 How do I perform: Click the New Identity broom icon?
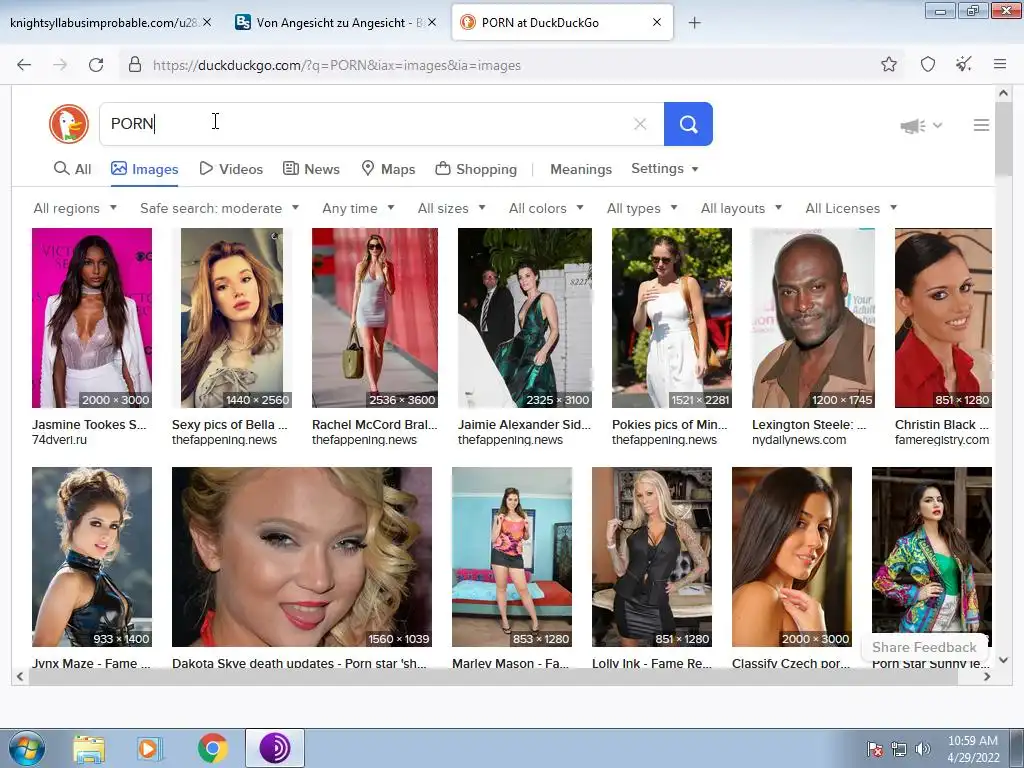[x=964, y=64]
